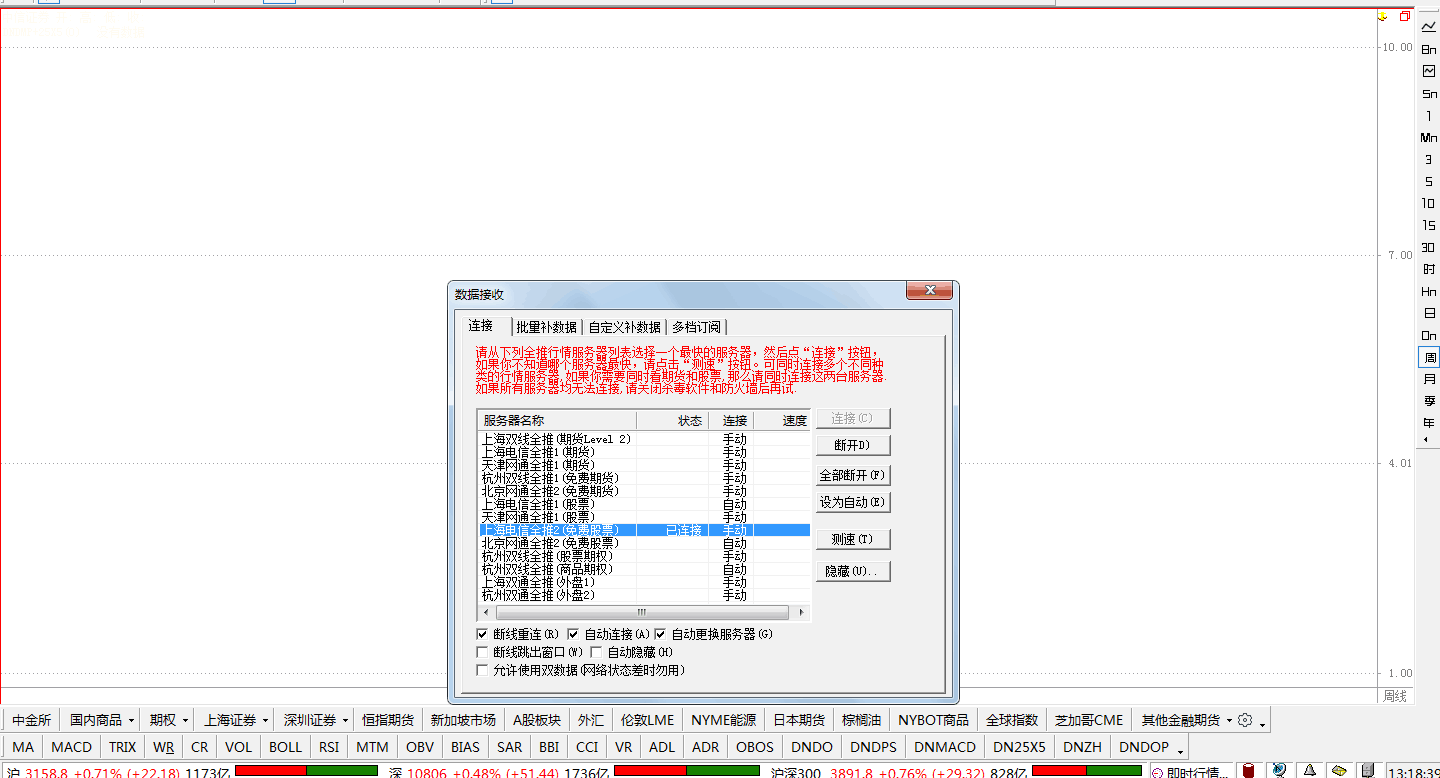Switch to the 自定义补数据 tab
The image size is (1440, 778).
625,327
